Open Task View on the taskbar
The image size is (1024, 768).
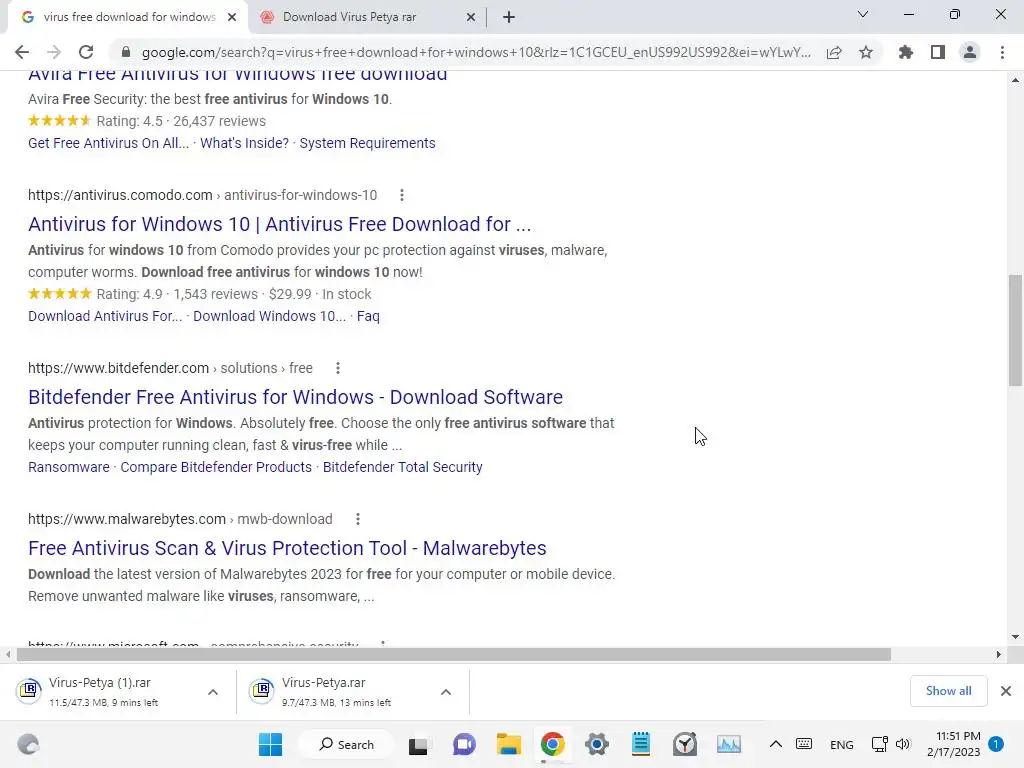[x=418, y=744]
